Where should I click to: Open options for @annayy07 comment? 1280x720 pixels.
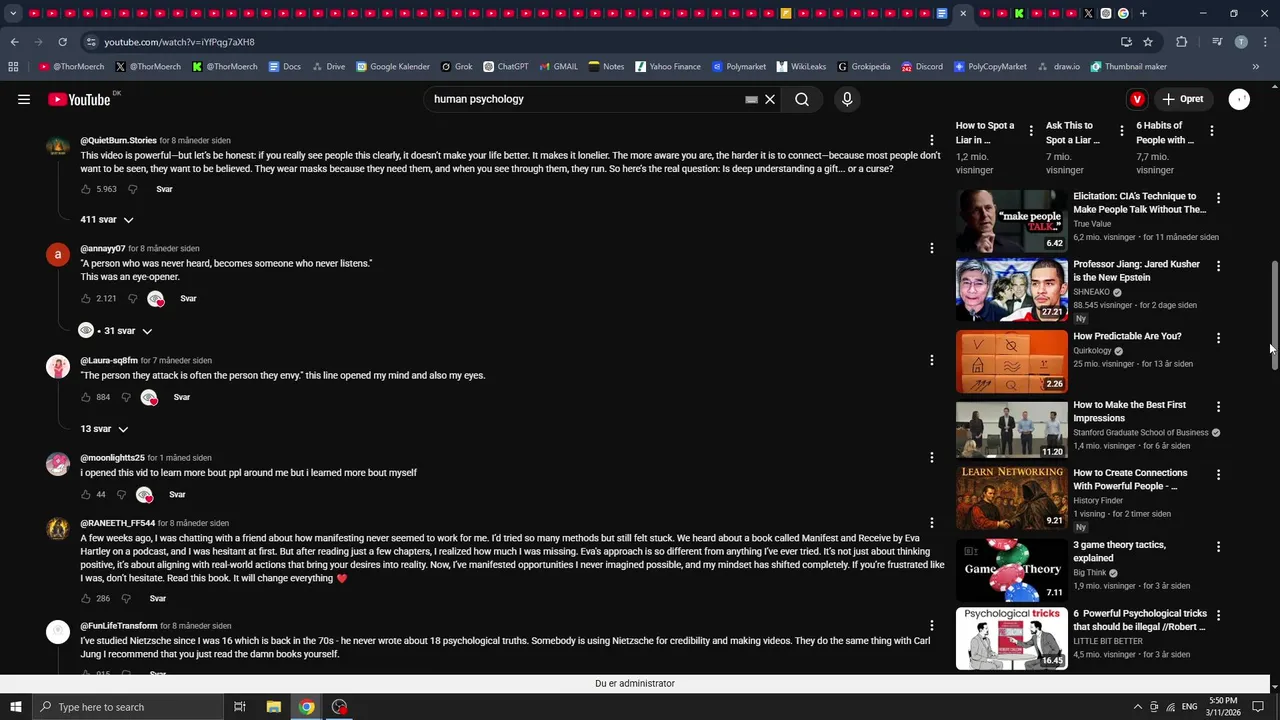point(932,248)
